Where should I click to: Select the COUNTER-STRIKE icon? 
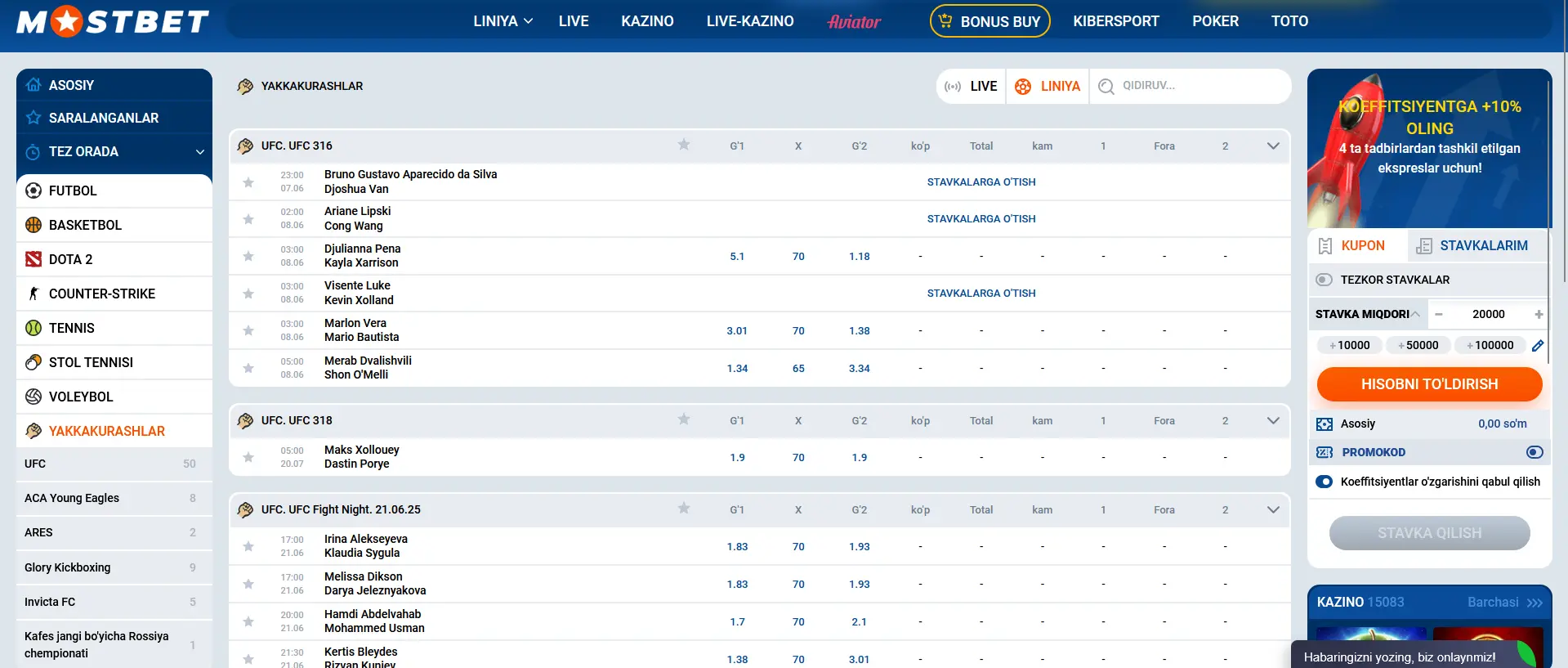coord(34,294)
